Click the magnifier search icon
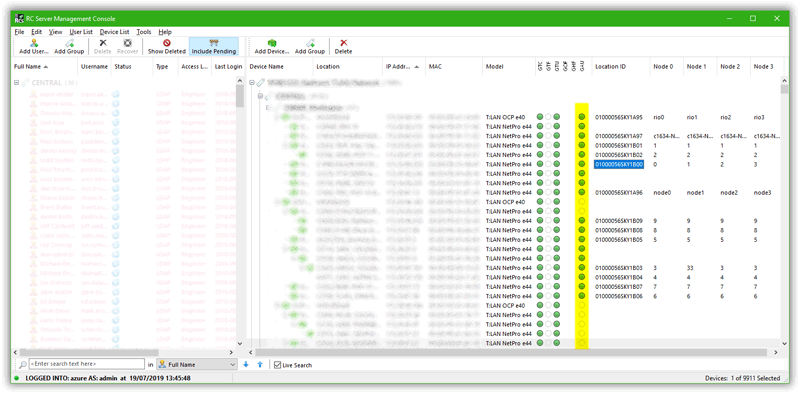The width and height of the screenshot is (800, 394). pyautogui.click(x=22, y=364)
